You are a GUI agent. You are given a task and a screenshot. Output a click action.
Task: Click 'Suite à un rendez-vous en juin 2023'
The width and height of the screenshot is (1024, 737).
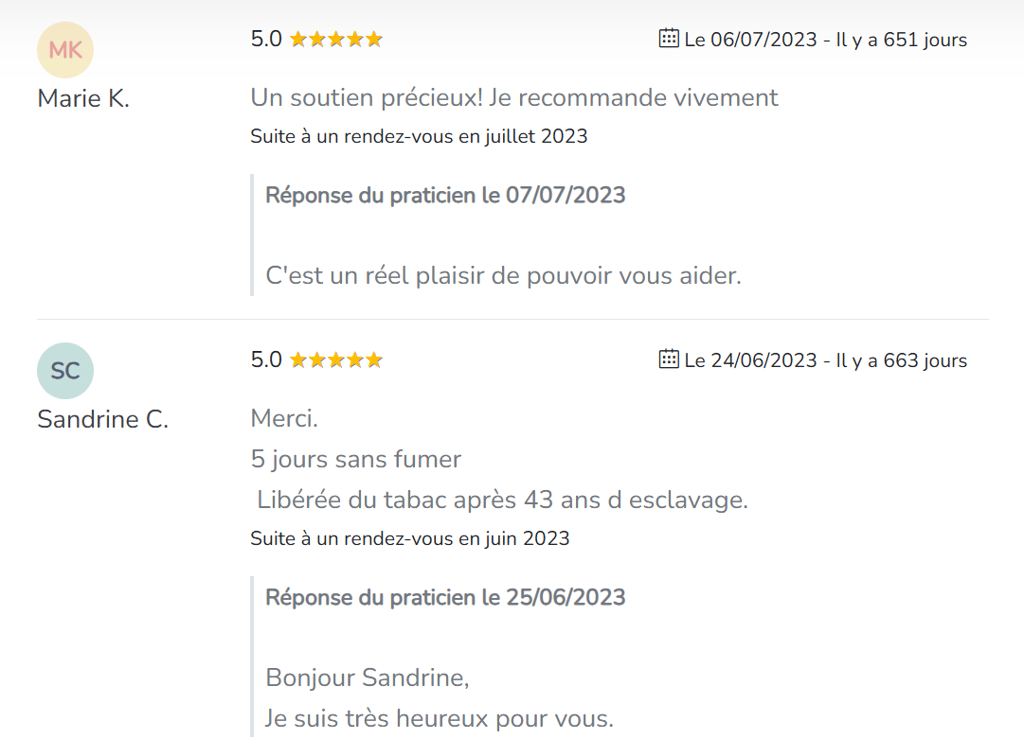[x=410, y=539]
